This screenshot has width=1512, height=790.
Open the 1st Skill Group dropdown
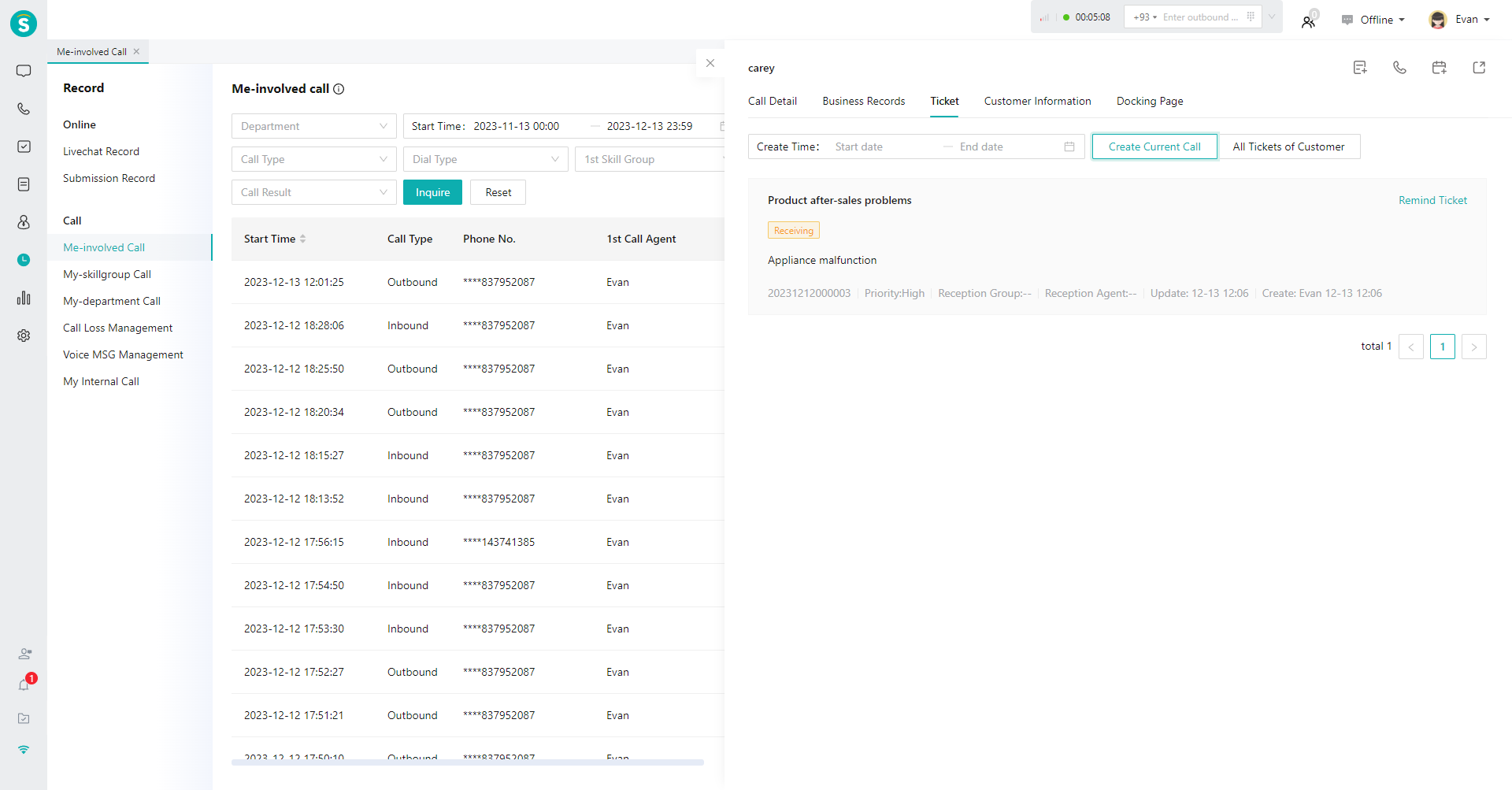pyautogui.click(x=650, y=159)
